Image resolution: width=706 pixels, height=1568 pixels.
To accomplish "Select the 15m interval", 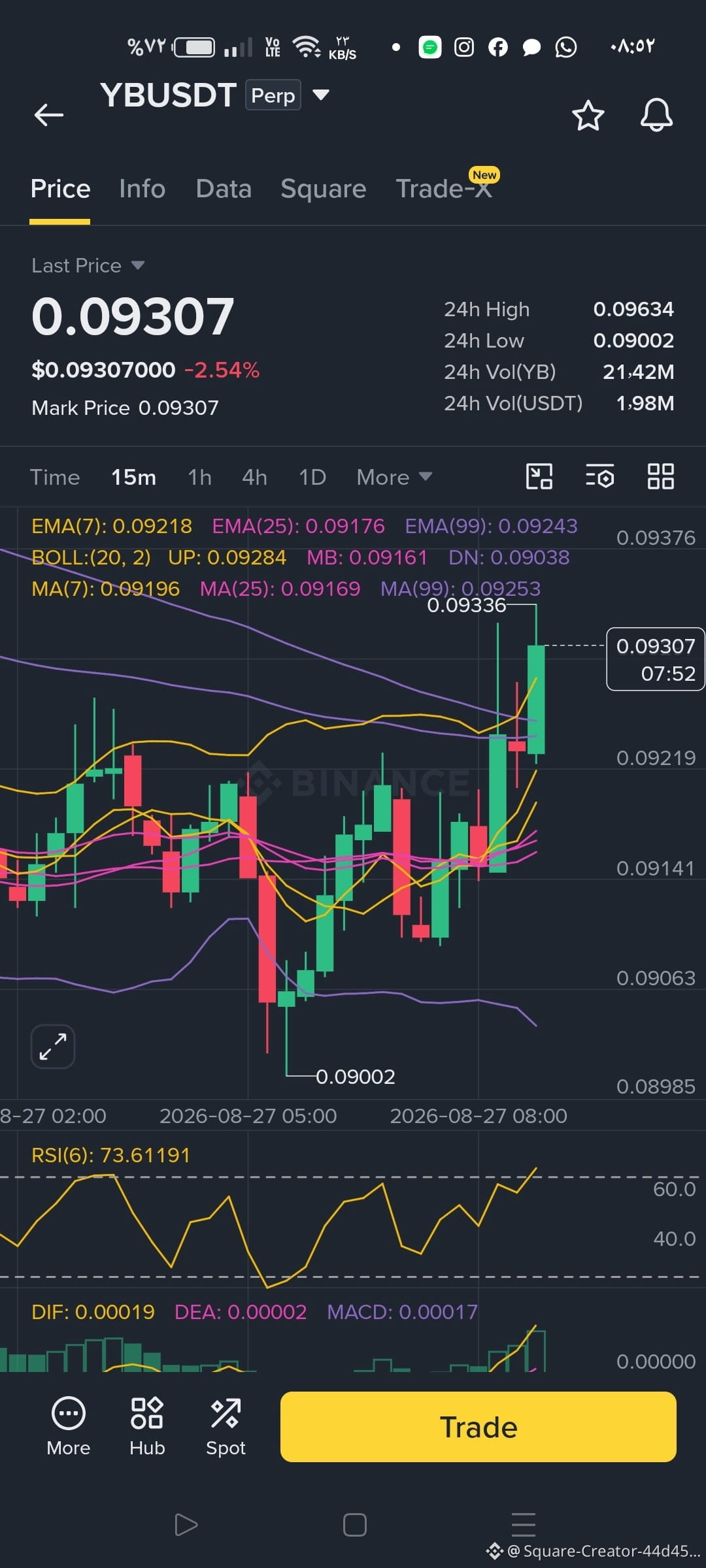I will [133, 477].
